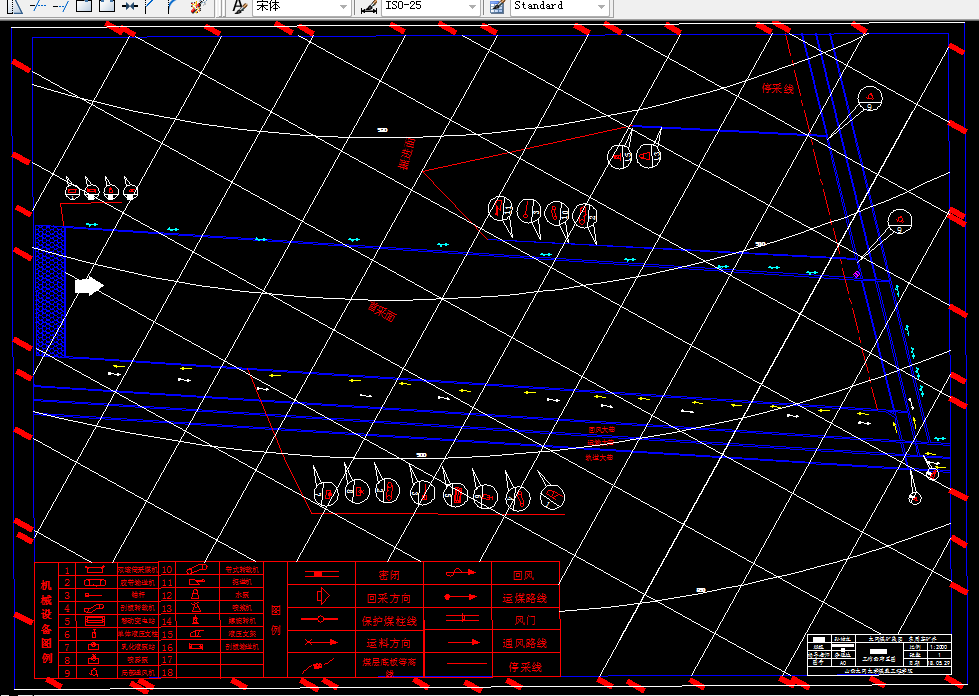
Task: Select the Join tool with facing arrows
Action: 129,6
